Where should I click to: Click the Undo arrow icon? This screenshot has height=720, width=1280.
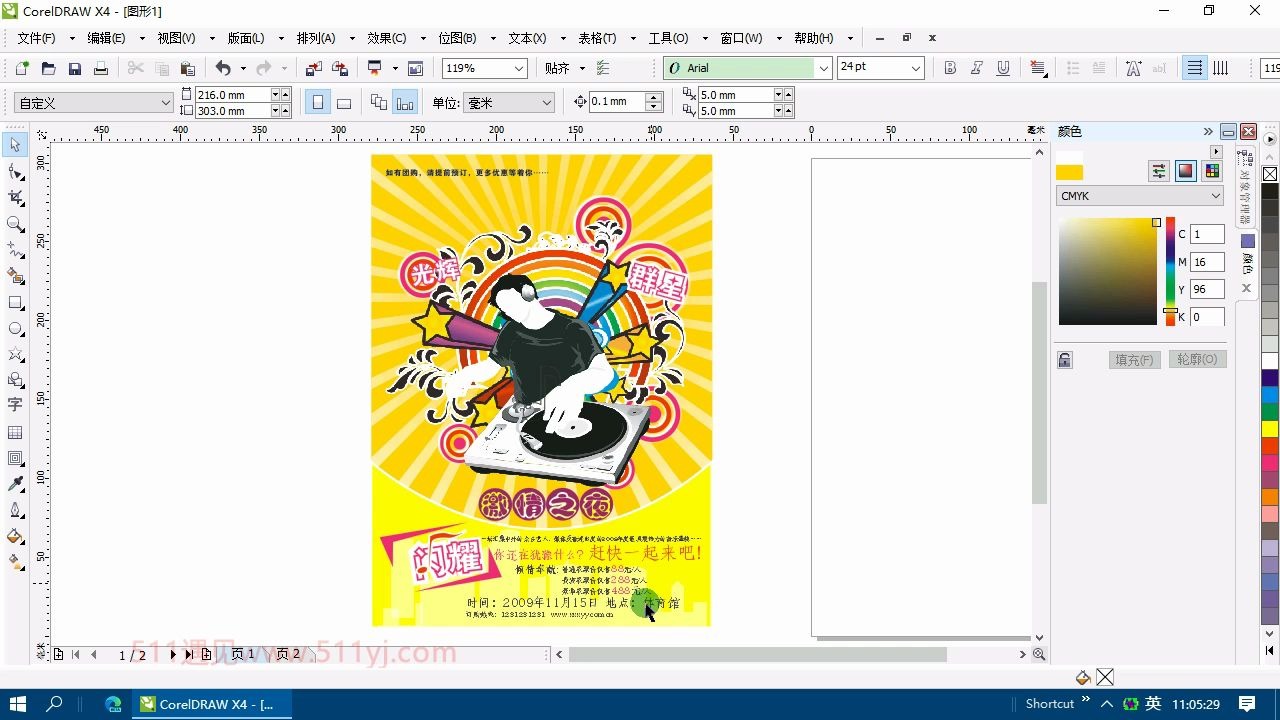pyautogui.click(x=223, y=68)
